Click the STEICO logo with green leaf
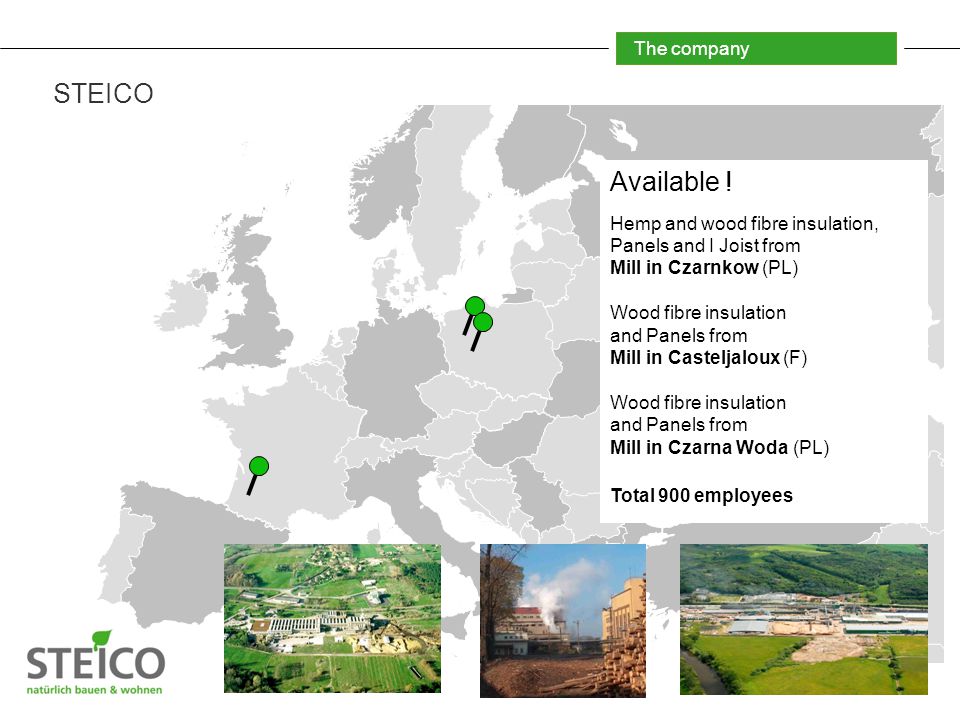960x720 pixels. tap(96, 663)
